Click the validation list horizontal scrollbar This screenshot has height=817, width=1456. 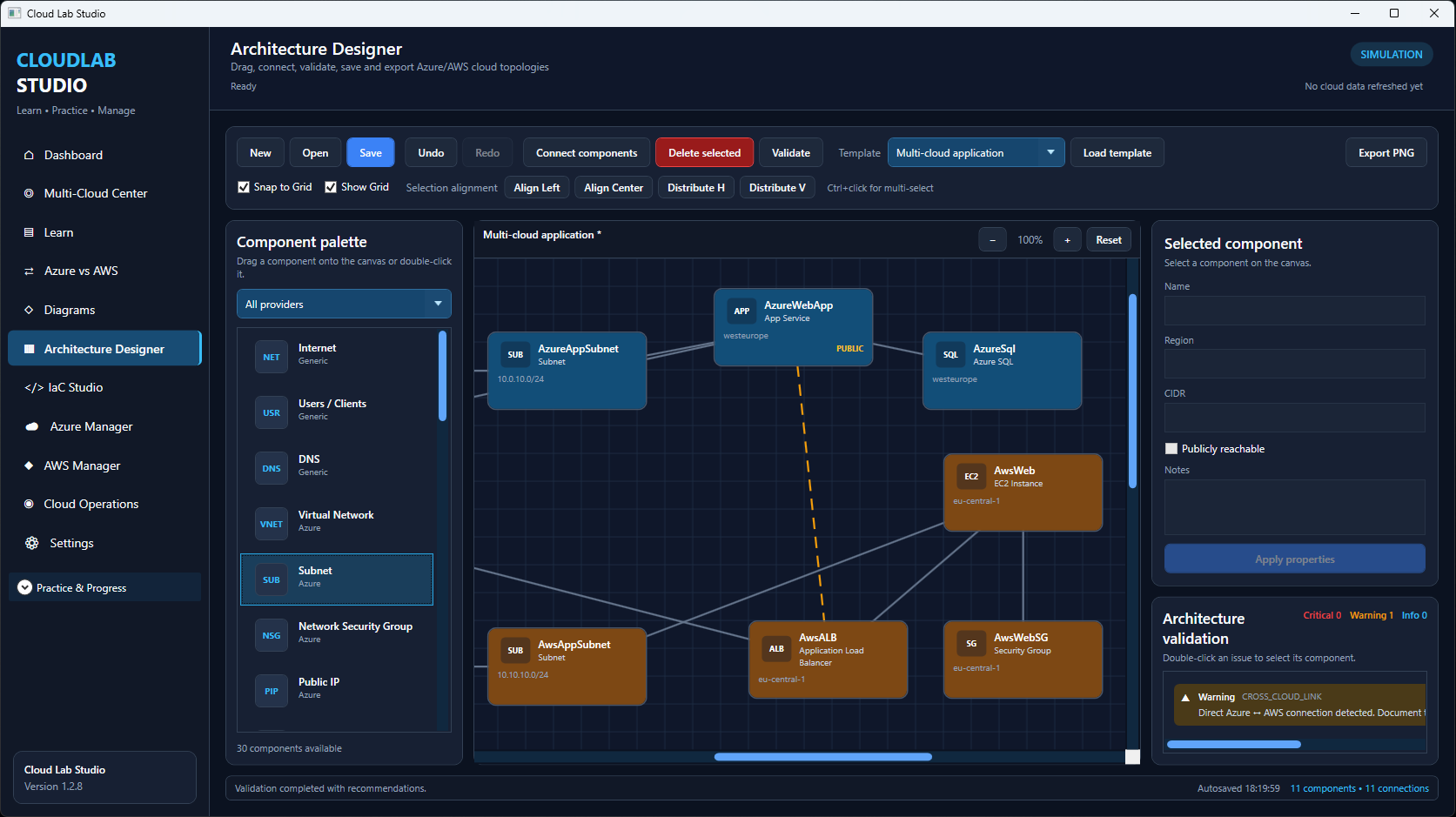point(1234,744)
